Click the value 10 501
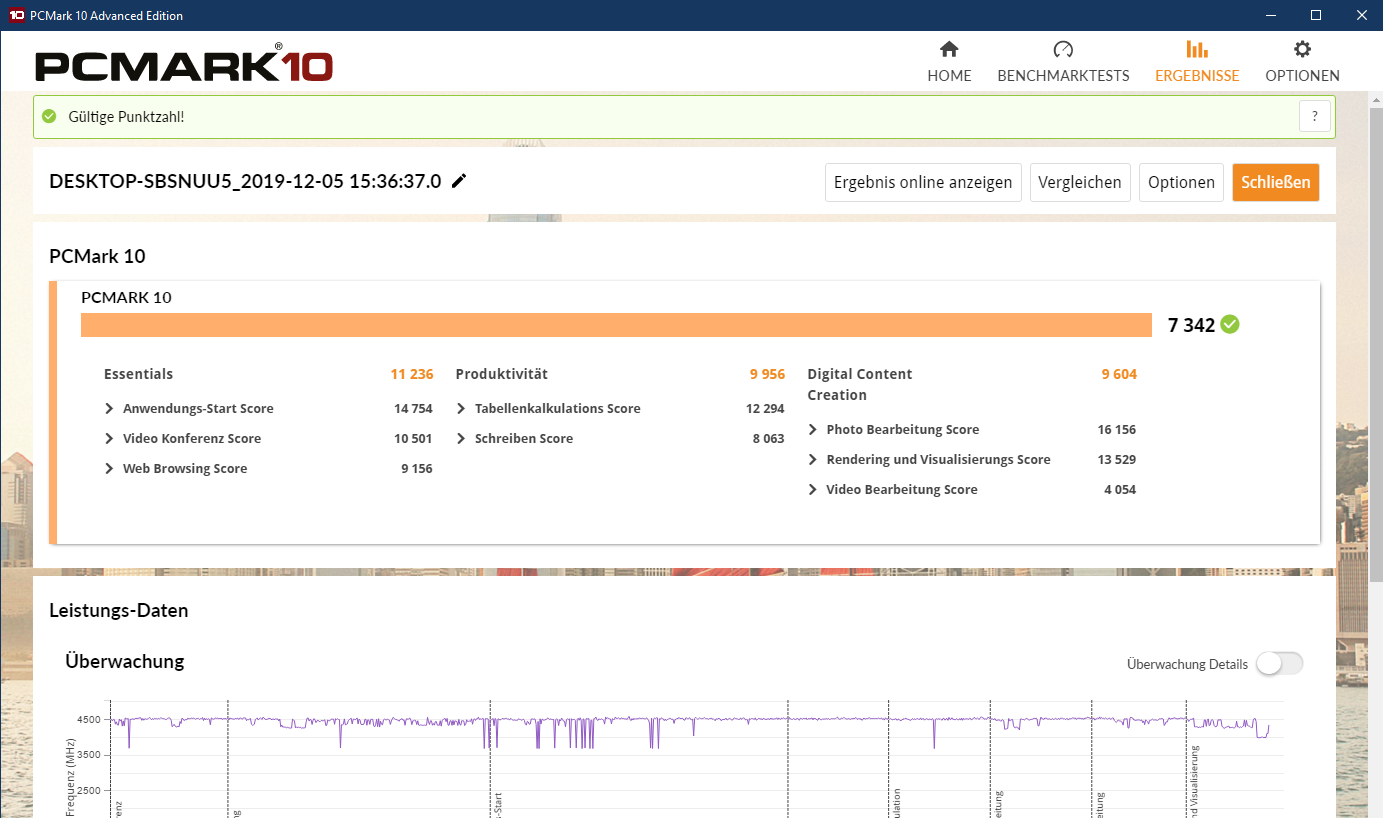Screen dimensions: 1383x818 coord(413,439)
